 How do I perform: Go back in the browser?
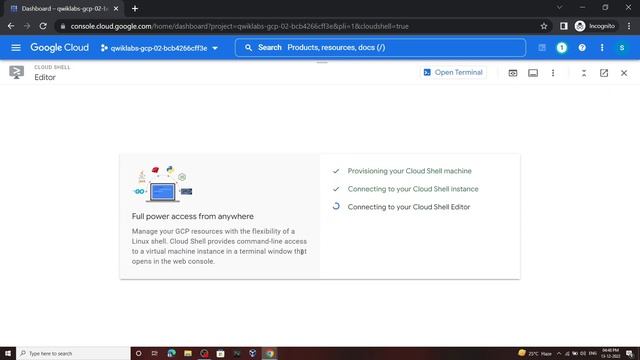(11, 26)
